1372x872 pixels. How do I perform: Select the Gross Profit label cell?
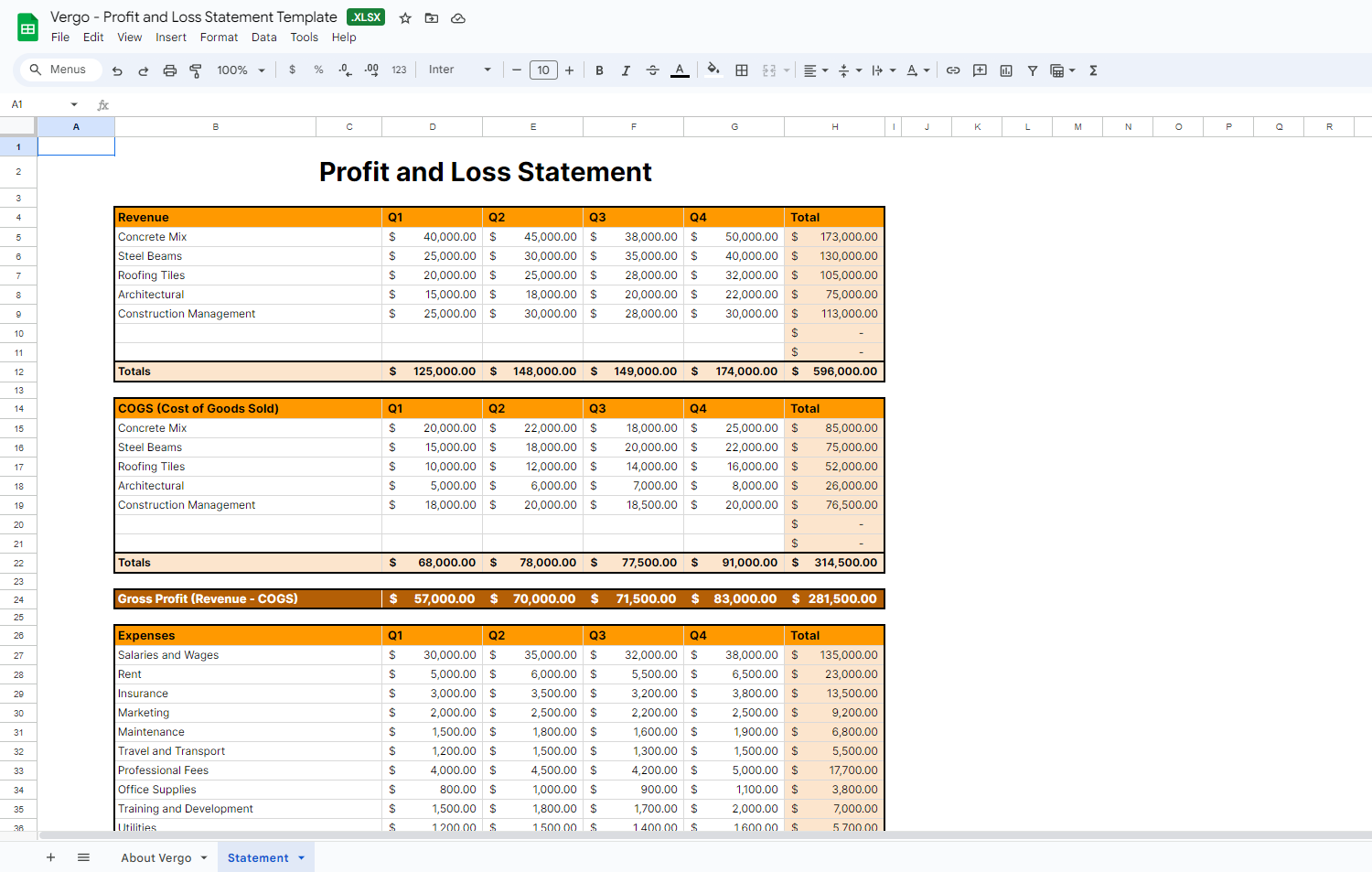[x=248, y=599]
